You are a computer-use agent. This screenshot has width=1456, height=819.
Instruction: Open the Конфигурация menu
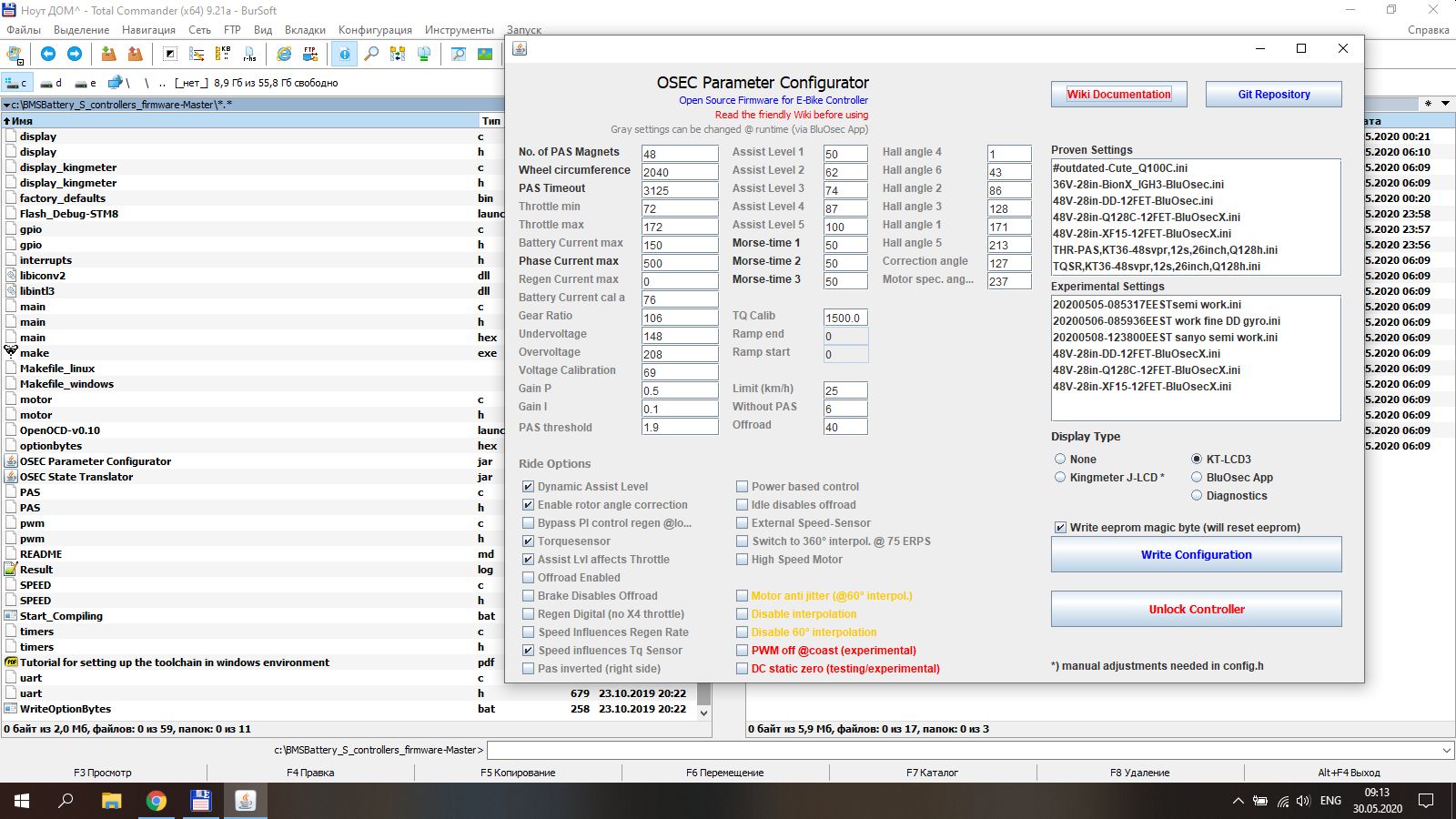pos(375,30)
